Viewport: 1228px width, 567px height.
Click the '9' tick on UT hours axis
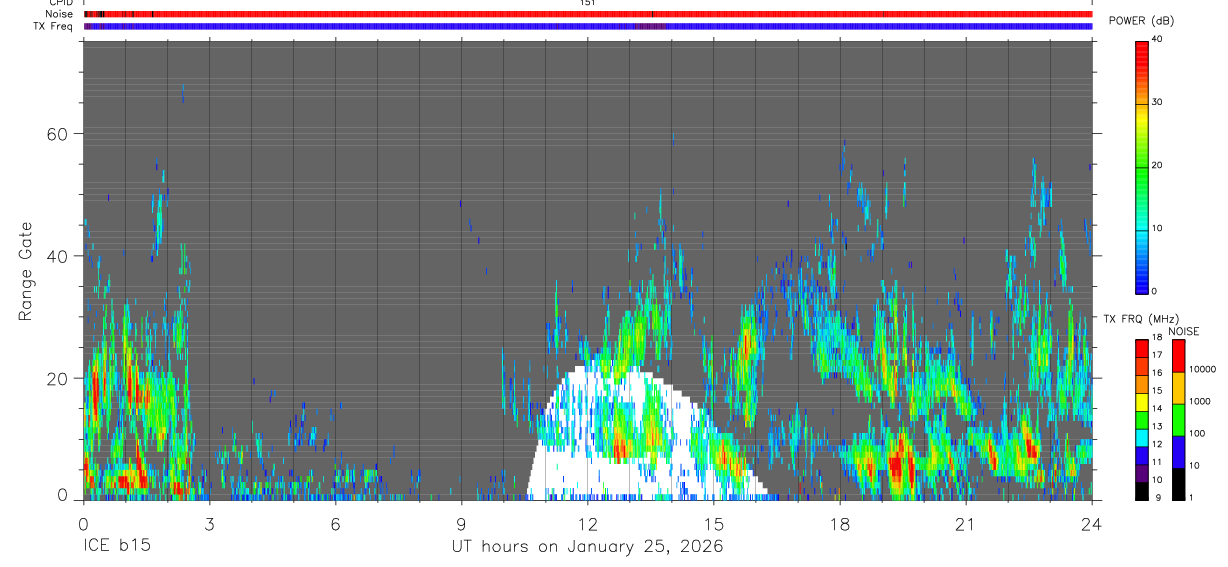point(461,523)
